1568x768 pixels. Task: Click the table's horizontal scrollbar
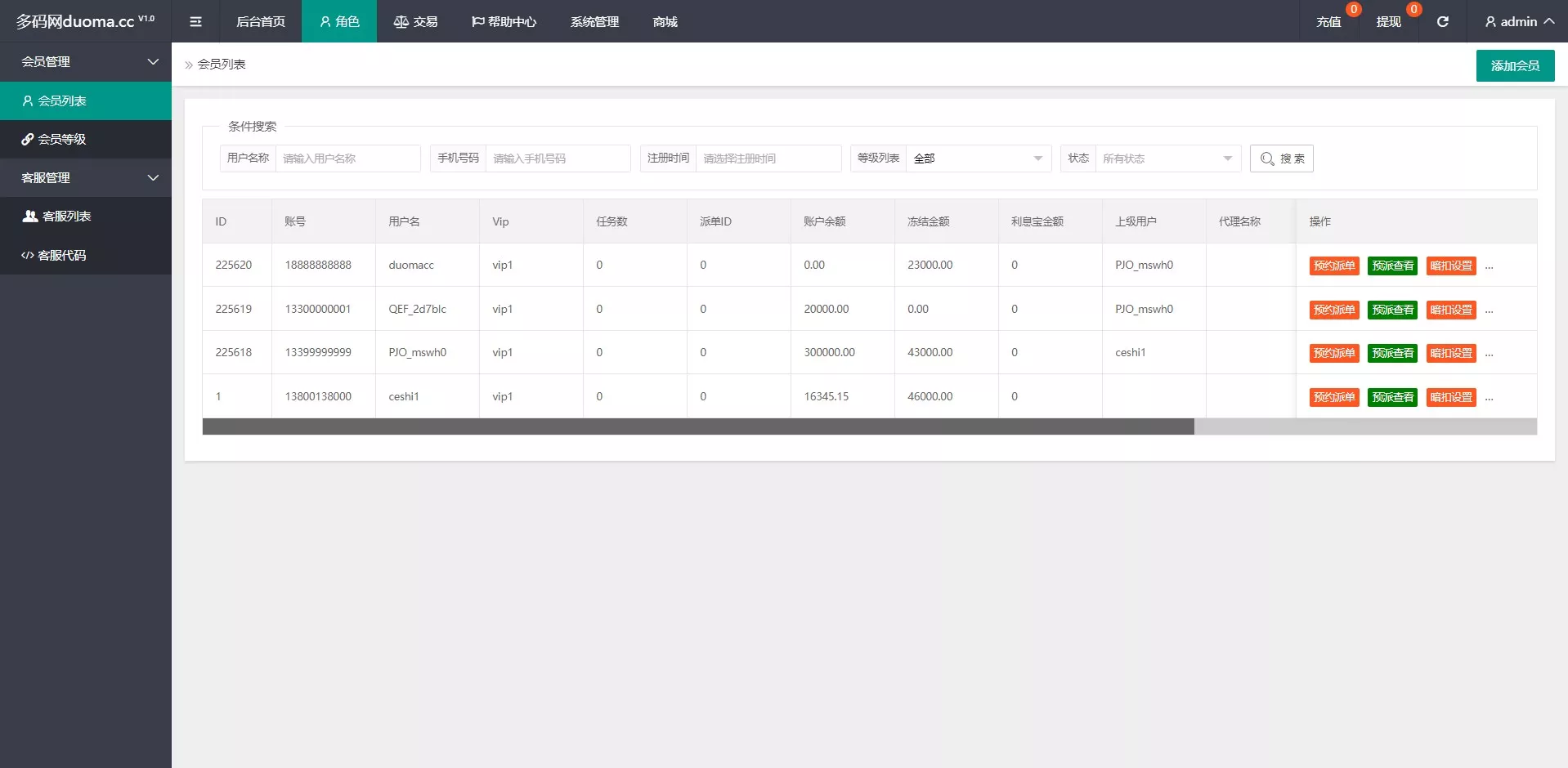pyautogui.click(x=697, y=426)
